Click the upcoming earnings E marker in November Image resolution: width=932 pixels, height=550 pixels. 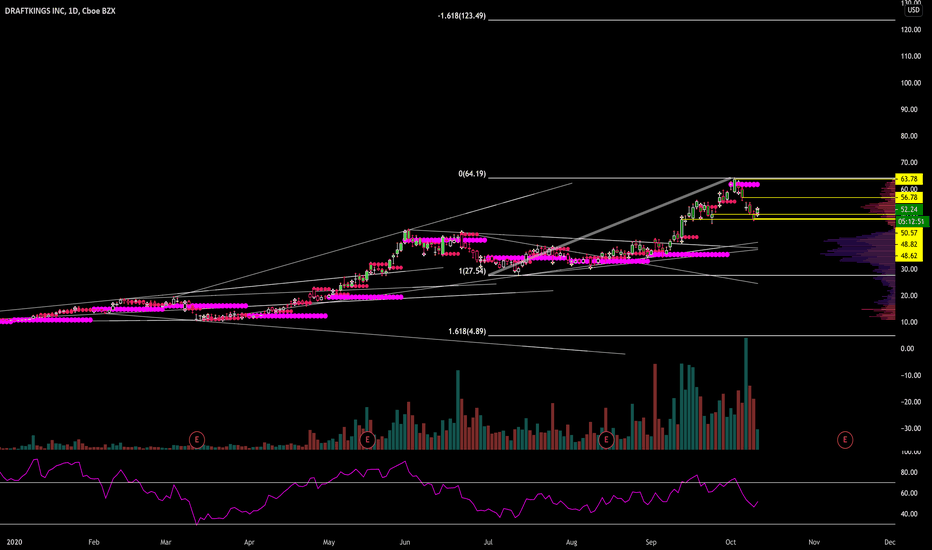(845, 440)
